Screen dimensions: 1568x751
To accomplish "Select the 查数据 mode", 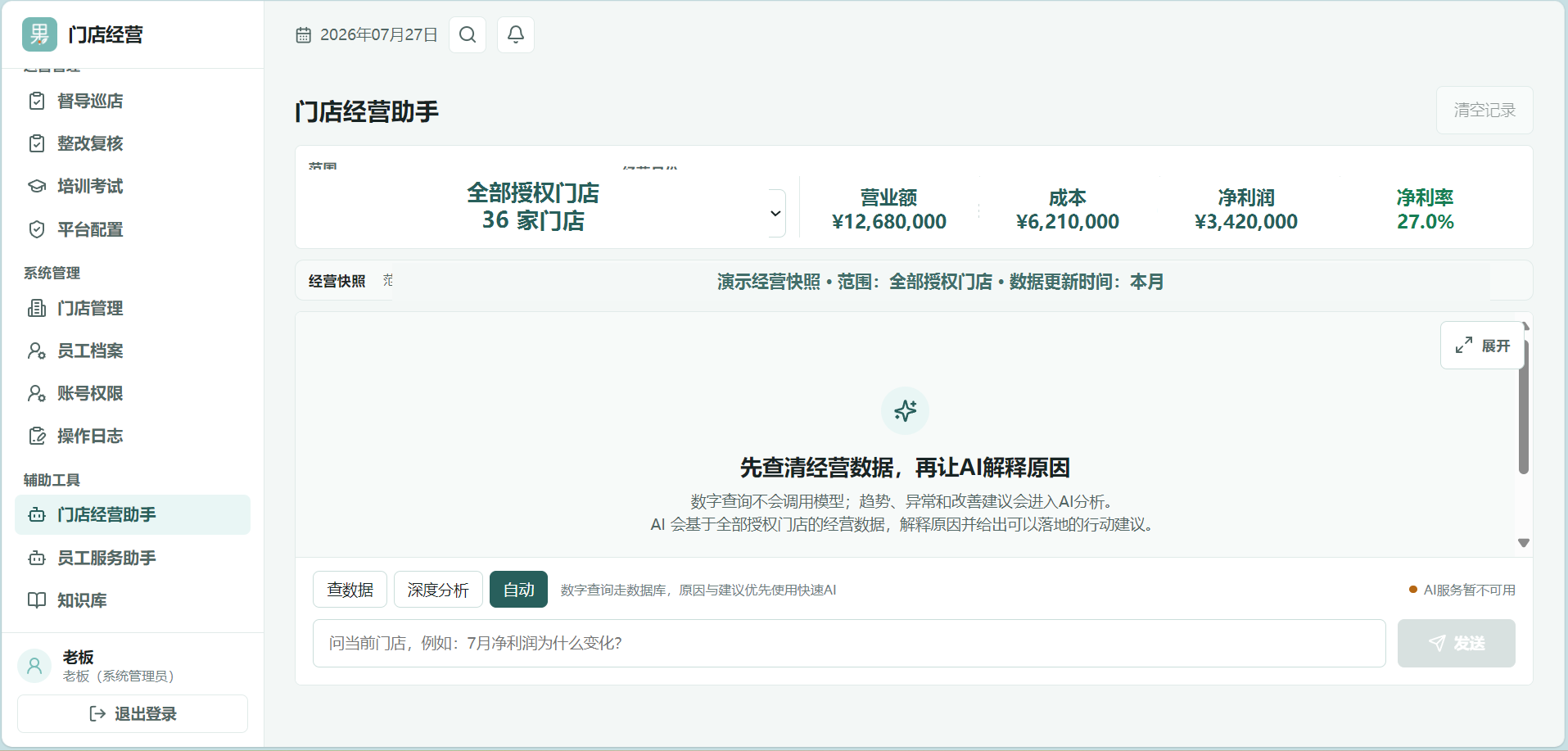I will [x=350, y=590].
